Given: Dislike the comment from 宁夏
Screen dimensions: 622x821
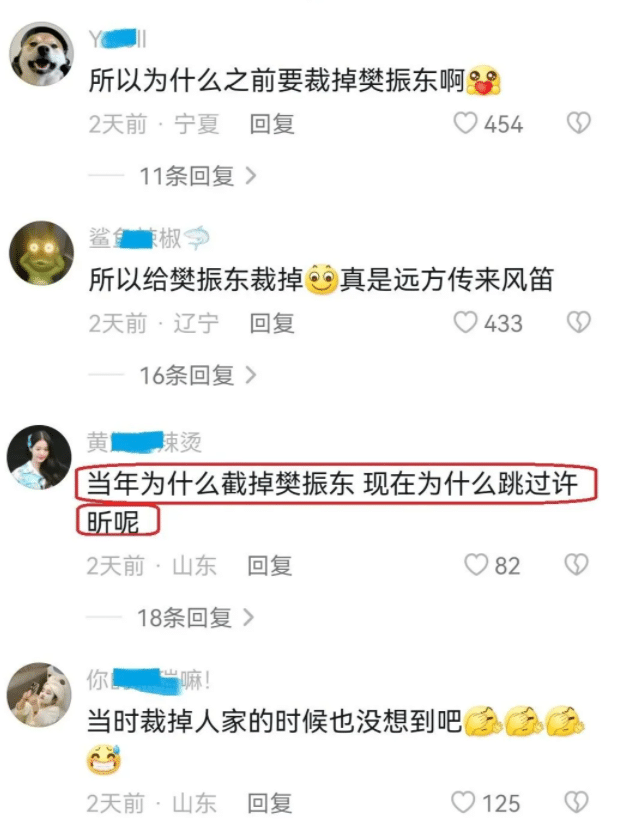Looking at the screenshot, I should click(x=579, y=124).
